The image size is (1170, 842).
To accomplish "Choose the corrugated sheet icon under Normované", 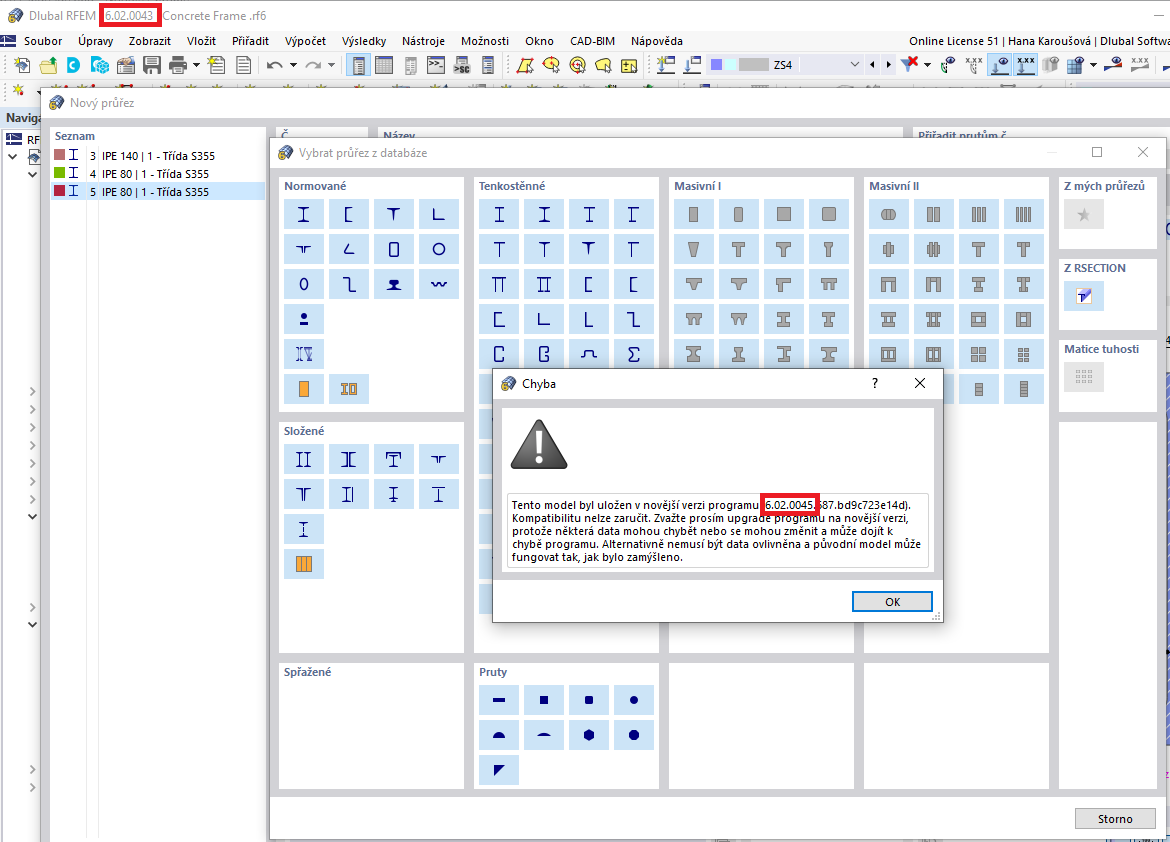I will tap(439, 284).
